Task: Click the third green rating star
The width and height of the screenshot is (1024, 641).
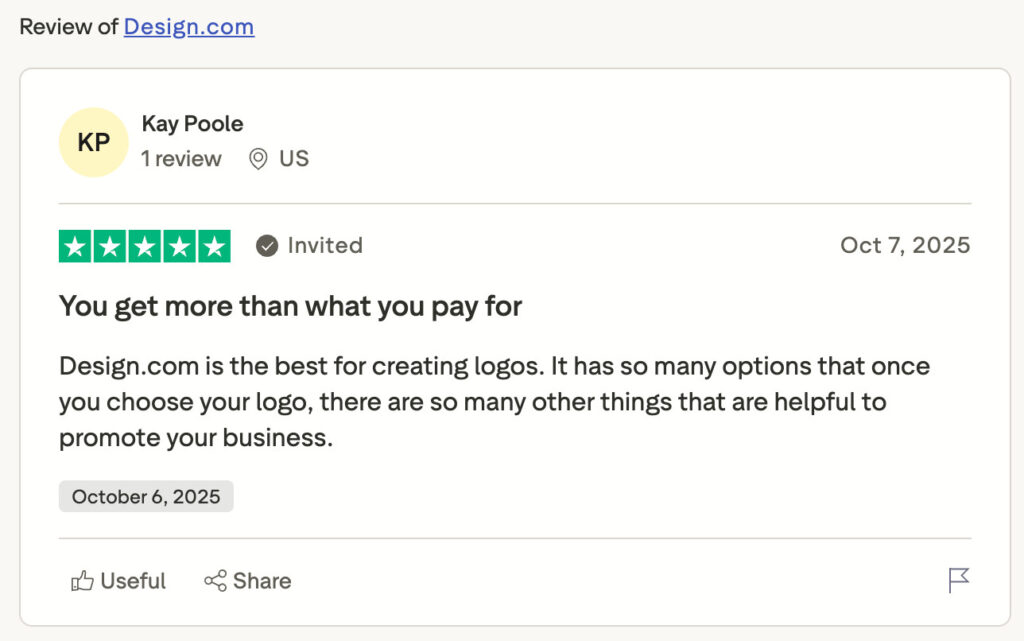Action: 145,246
